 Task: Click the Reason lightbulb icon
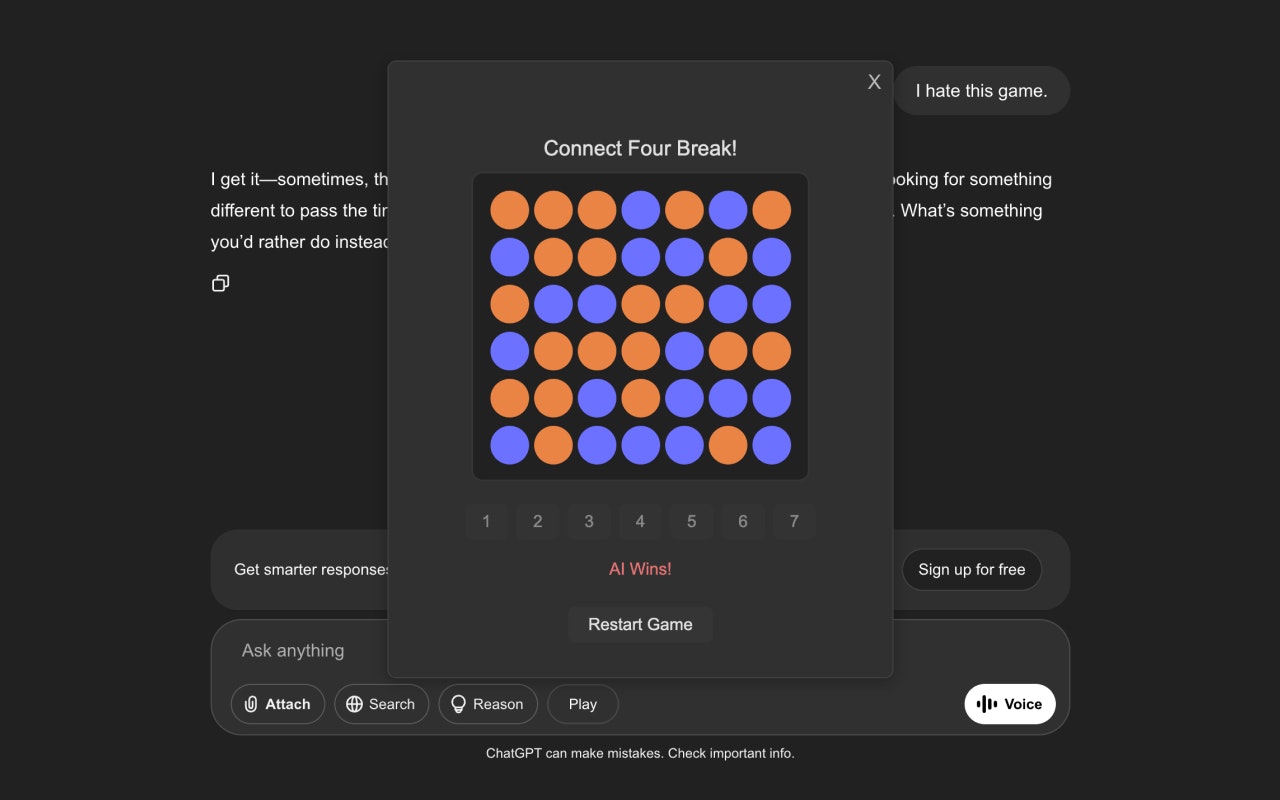tap(459, 704)
